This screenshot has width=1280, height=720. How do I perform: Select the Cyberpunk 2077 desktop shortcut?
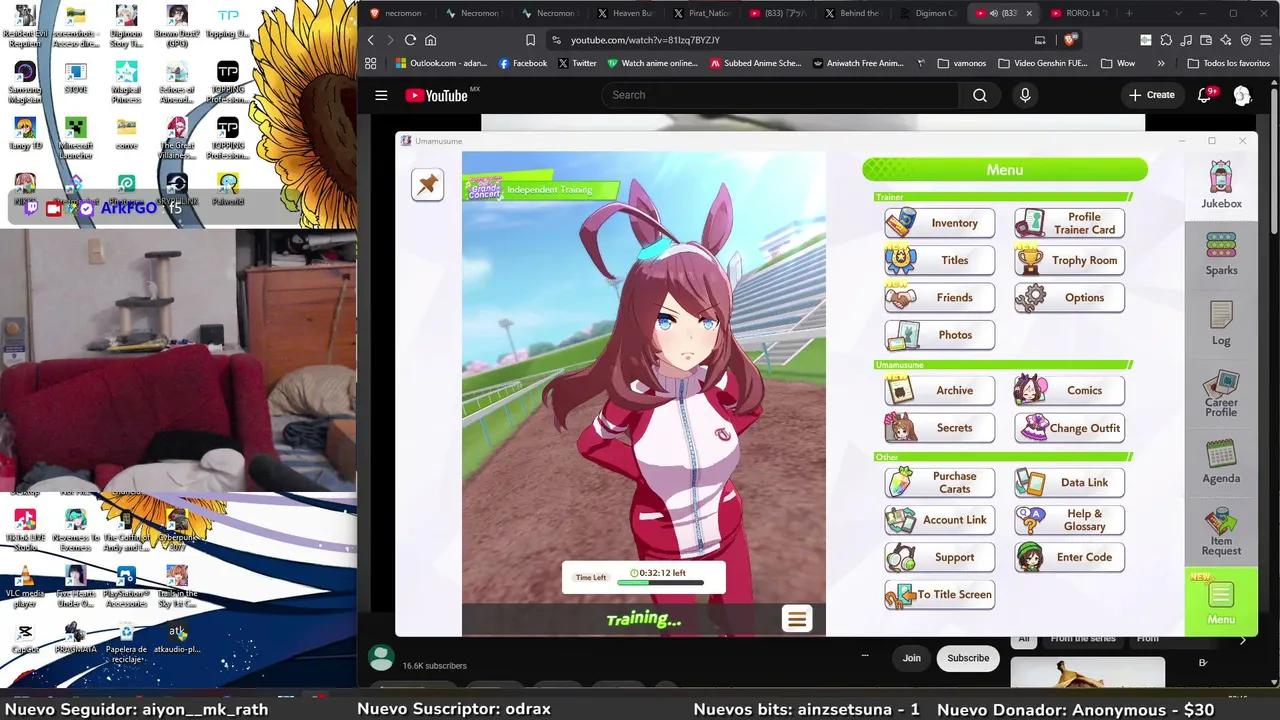pos(177,530)
